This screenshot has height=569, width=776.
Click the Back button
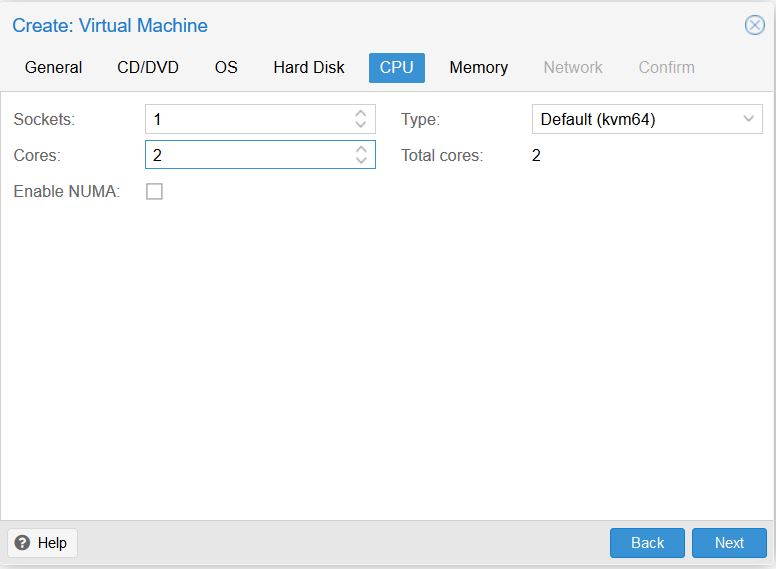click(647, 543)
